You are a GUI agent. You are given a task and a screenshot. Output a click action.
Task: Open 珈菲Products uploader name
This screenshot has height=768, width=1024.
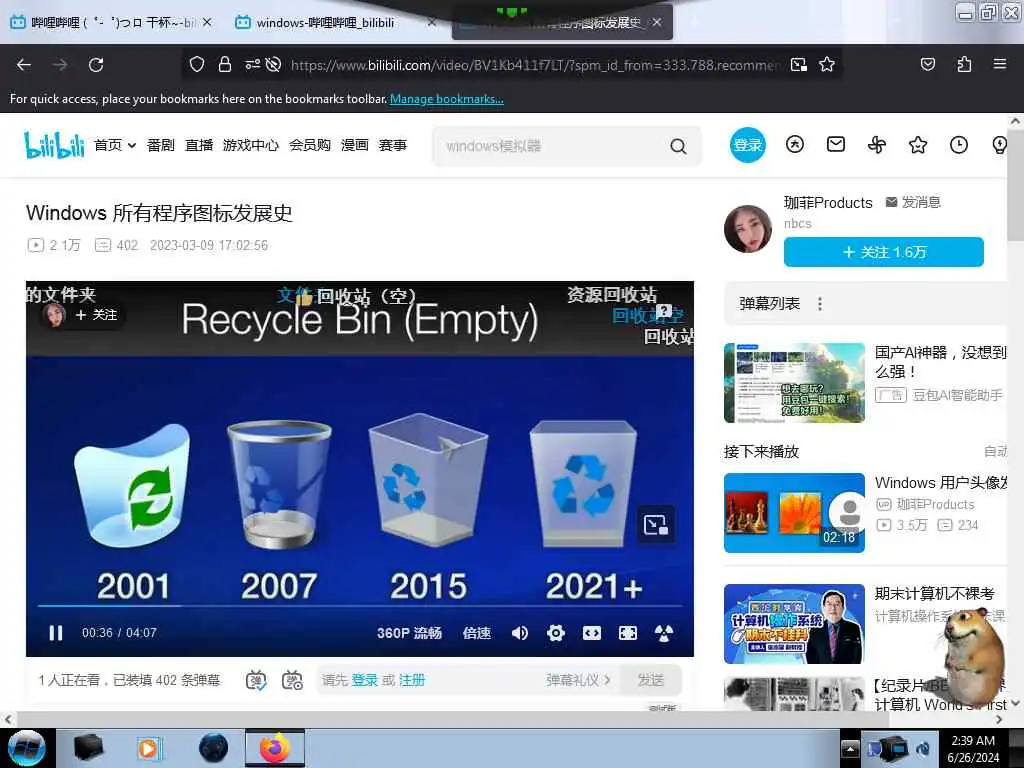(828, 202)
